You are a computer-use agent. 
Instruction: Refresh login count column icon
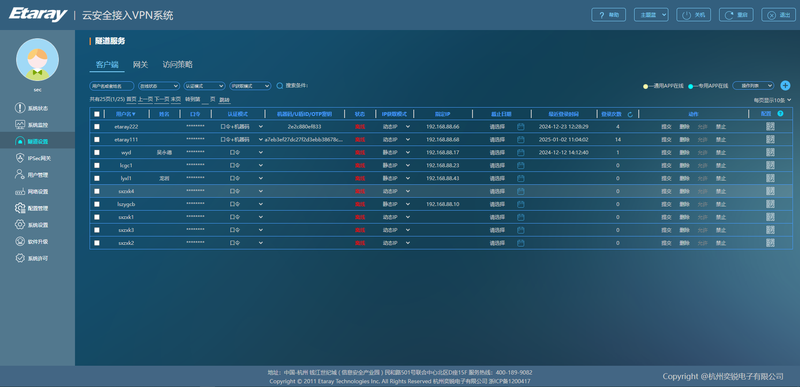point(630,114)
